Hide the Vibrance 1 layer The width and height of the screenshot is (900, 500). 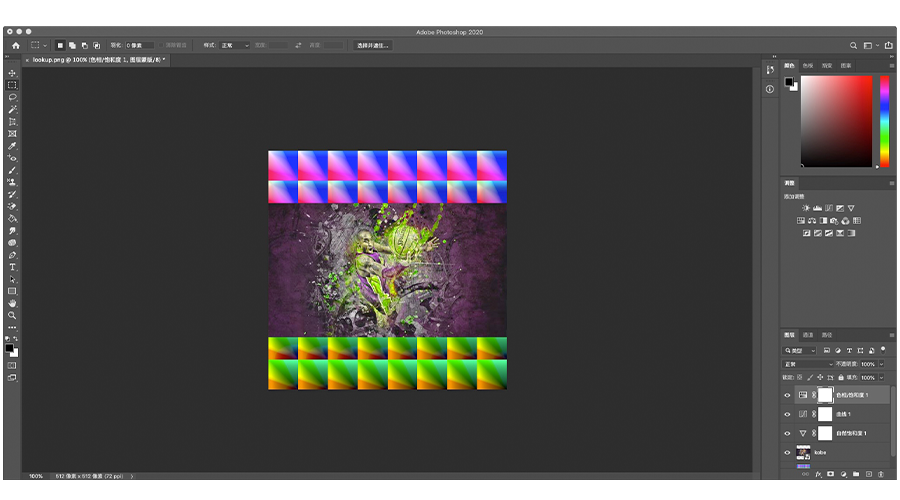coord(788,433)
